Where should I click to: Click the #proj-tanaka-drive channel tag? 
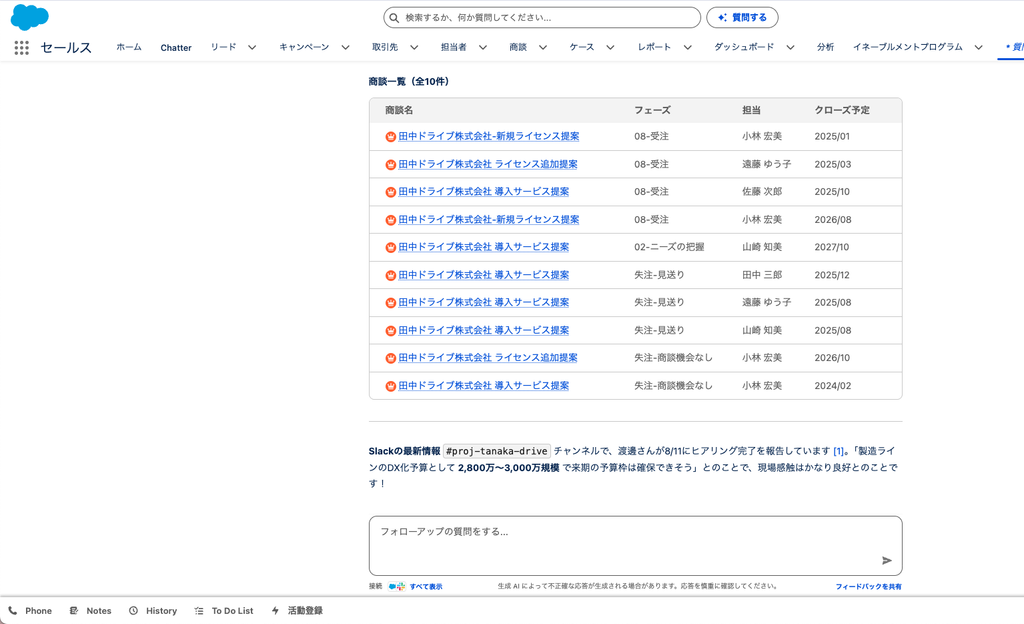[496, 451]
